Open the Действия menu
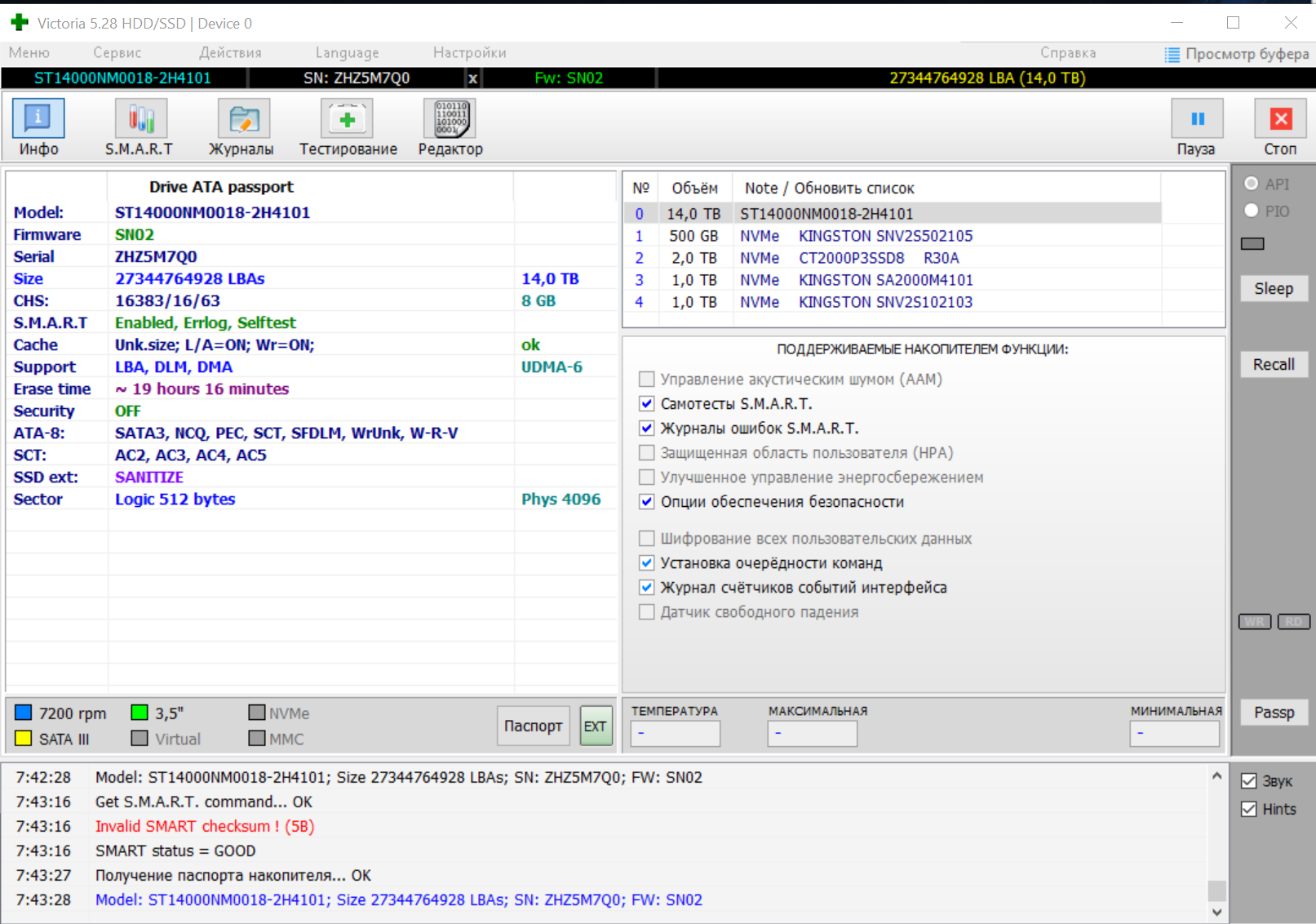Viewport: 1316px width, 924px height. (231, 52)
